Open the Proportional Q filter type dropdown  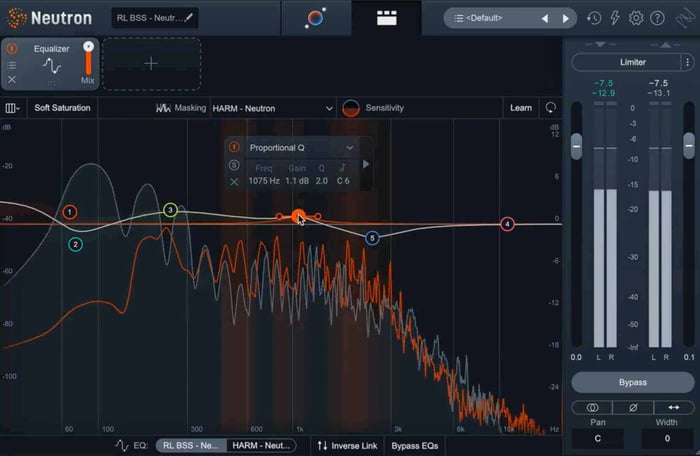302,148
